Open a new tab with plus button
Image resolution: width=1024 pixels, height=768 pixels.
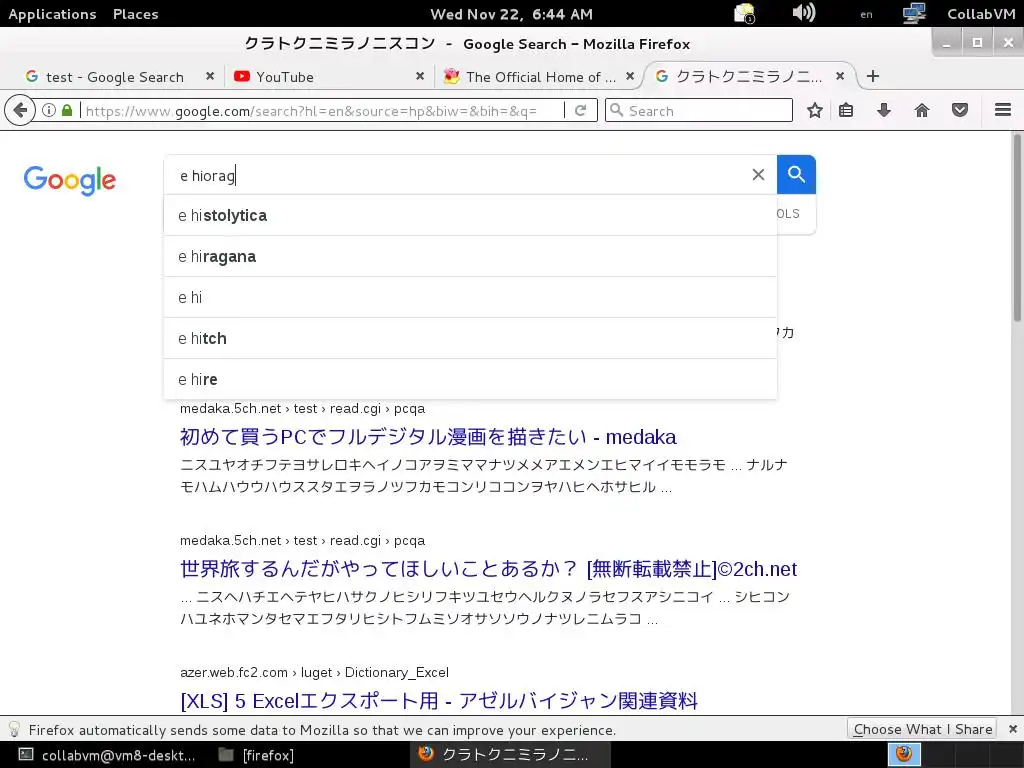(872, 76)
